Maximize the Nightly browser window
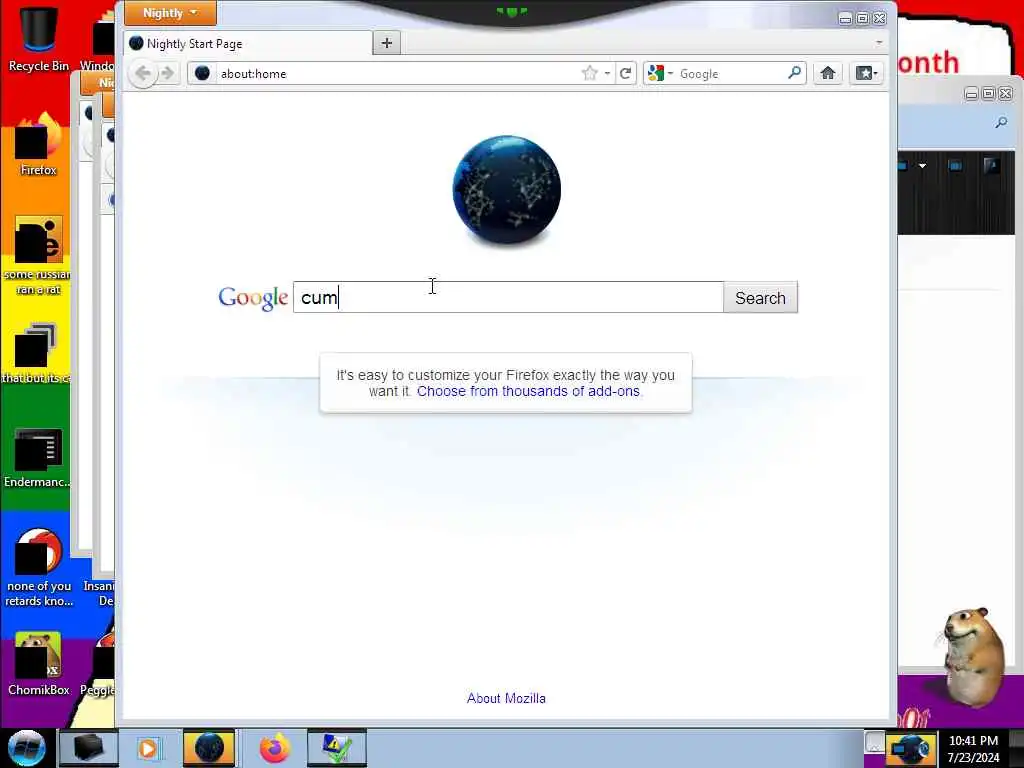1024x768 pixels. (862, 18)
